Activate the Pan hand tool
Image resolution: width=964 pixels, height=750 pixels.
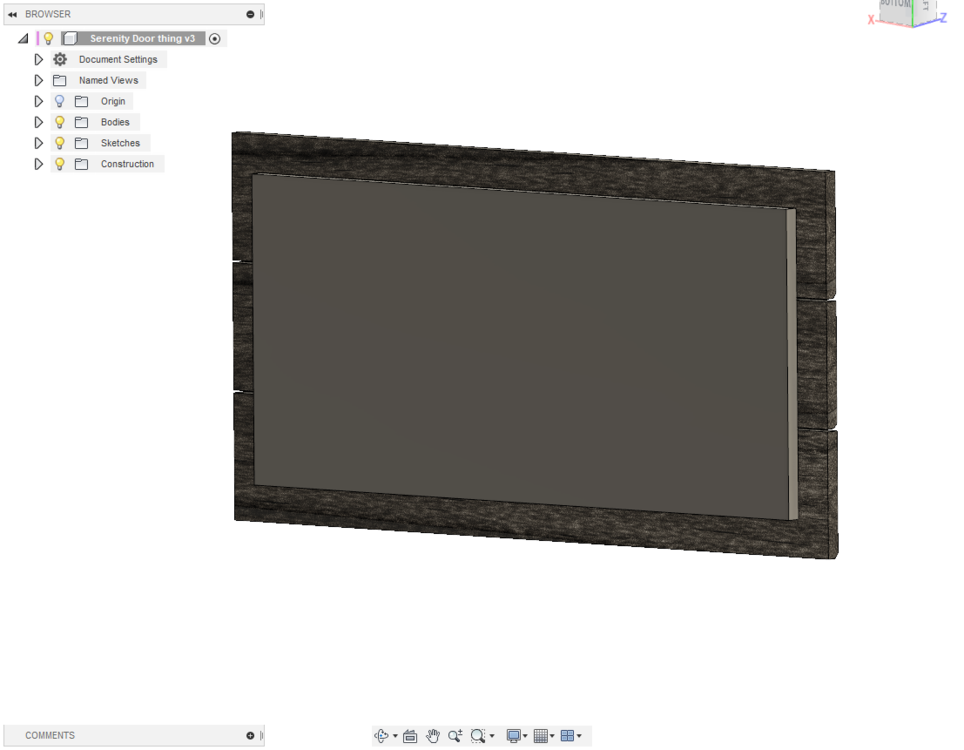pos(433,736)
